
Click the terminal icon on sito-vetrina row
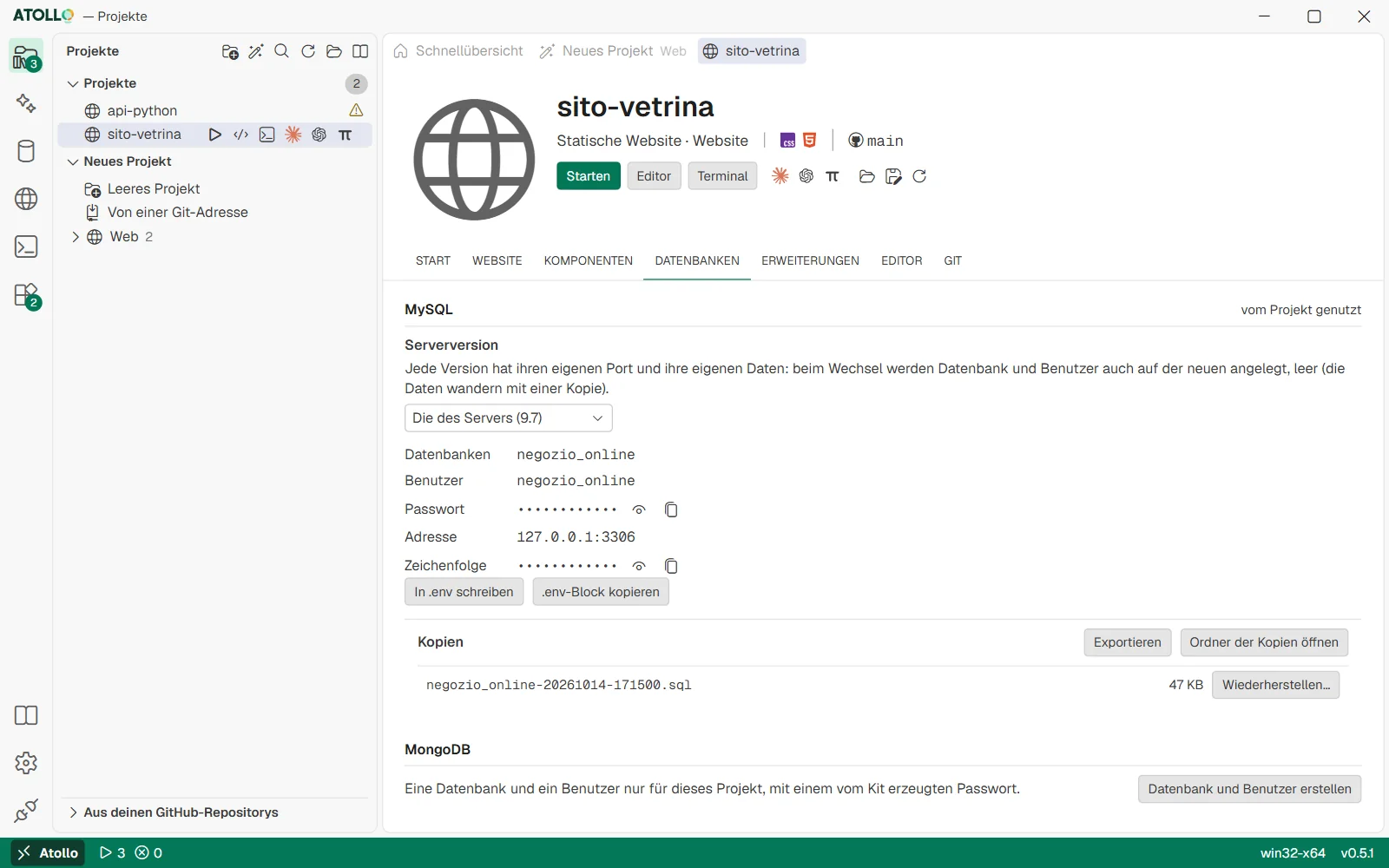267,135
